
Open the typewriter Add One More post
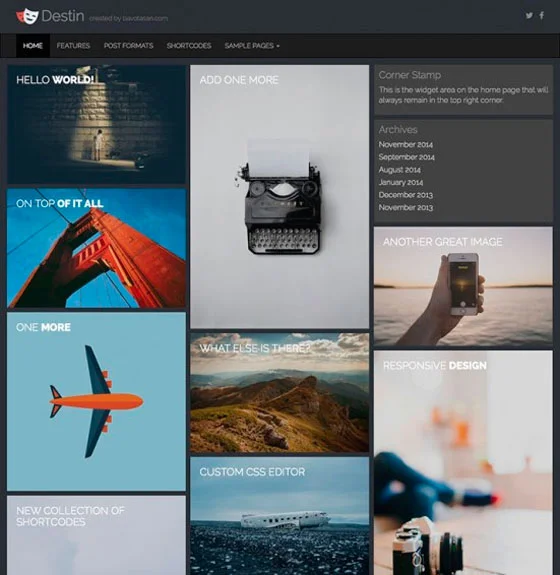point(279,197)
